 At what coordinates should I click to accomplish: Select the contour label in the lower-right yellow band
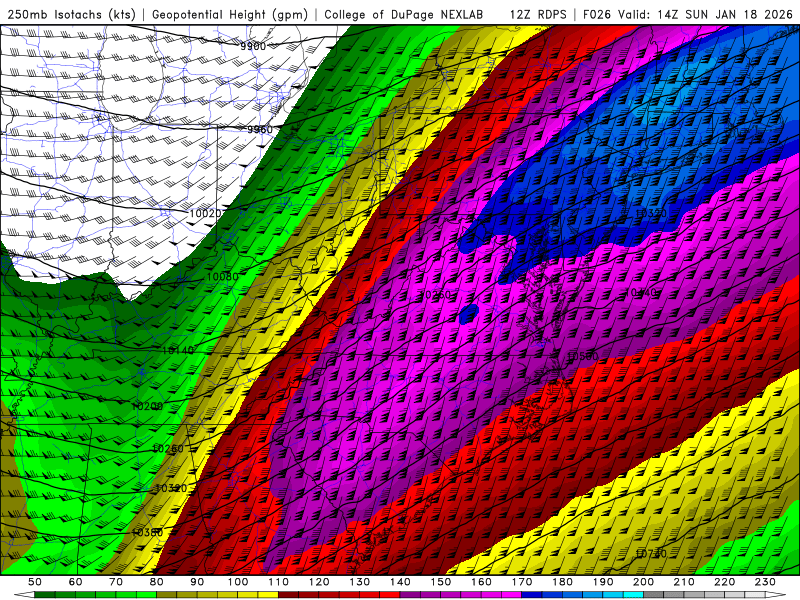[651, 553]
